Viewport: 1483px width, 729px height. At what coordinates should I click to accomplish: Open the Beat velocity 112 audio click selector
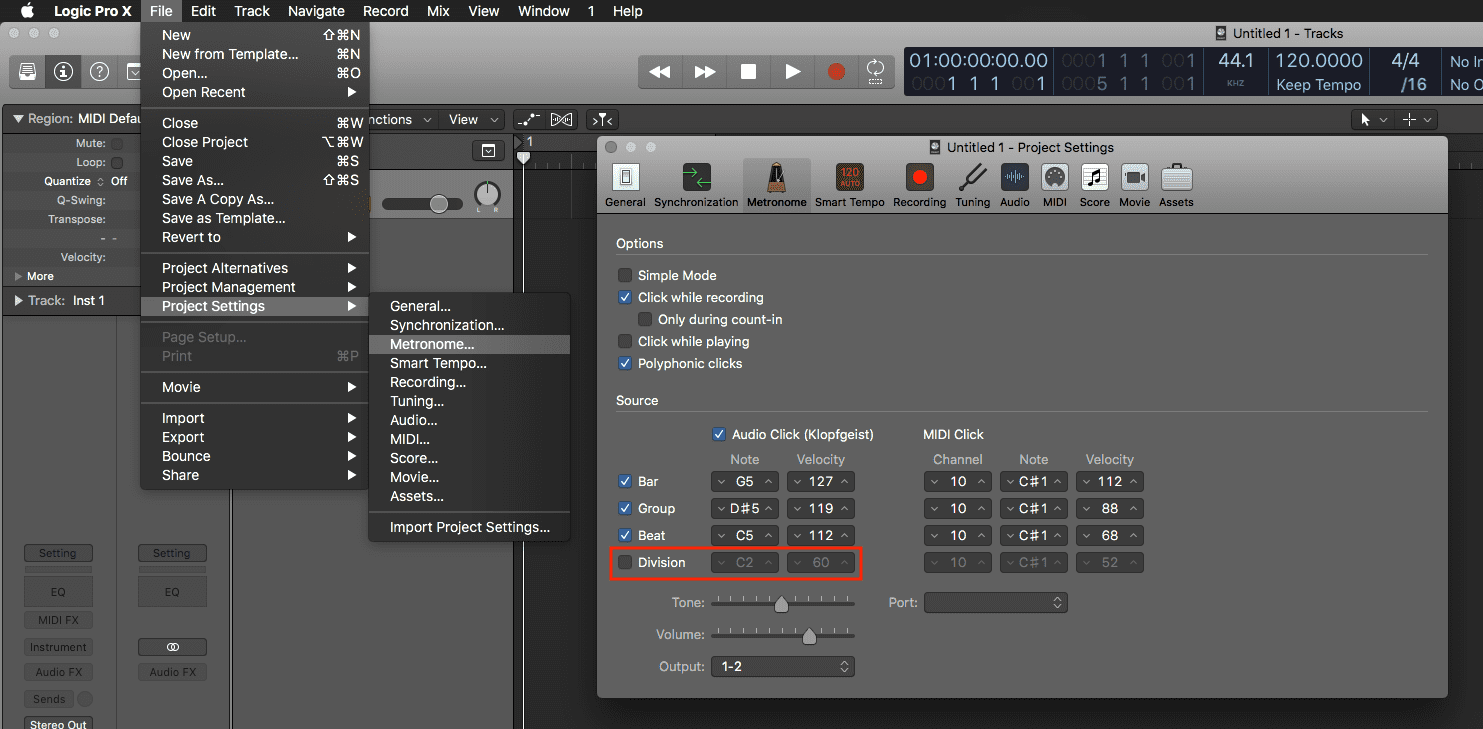coord(821,535)
